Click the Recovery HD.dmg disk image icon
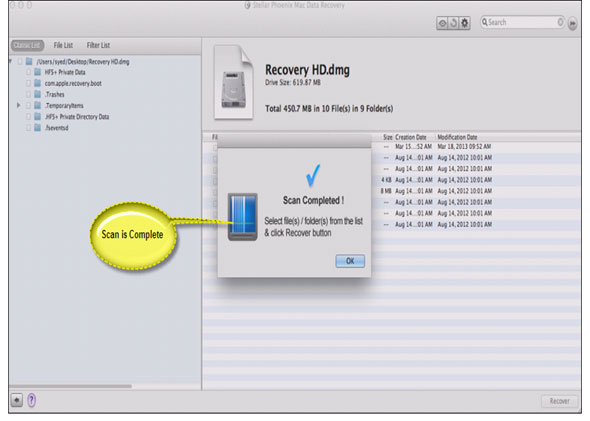The width and height of the screenshot is (590, 421). pyautogui.click(x=233, y=82)
